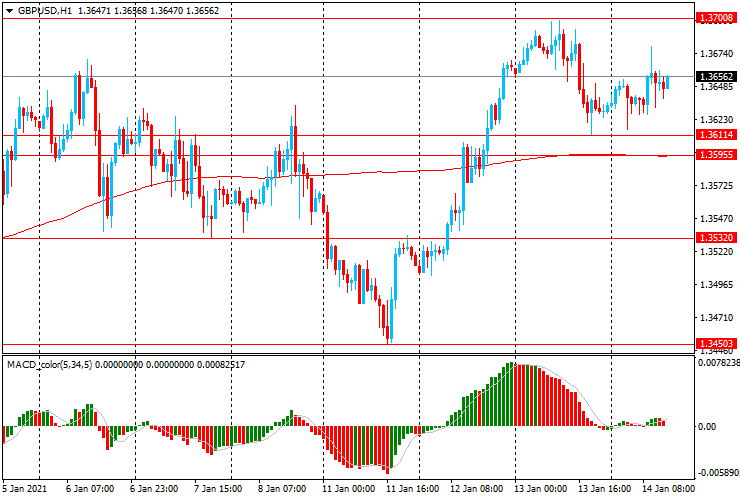Click the 5 Jan 2021 date label
Screen dimensions: 740x500
tap(27, 489)
